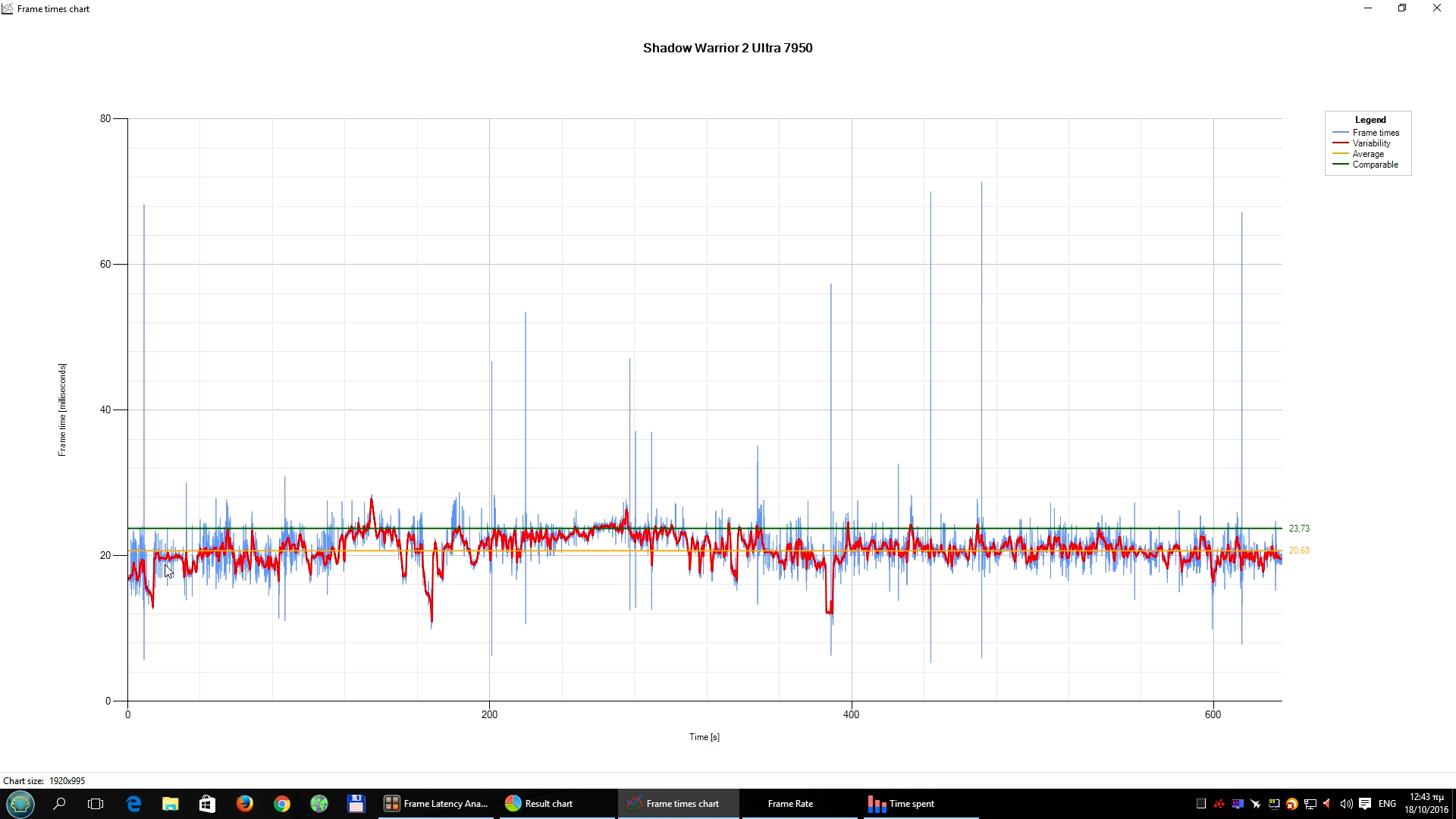Screen dimensions: 1456x819
Task: Switch input language via ENG indicator
Action: pos(1387,804)
